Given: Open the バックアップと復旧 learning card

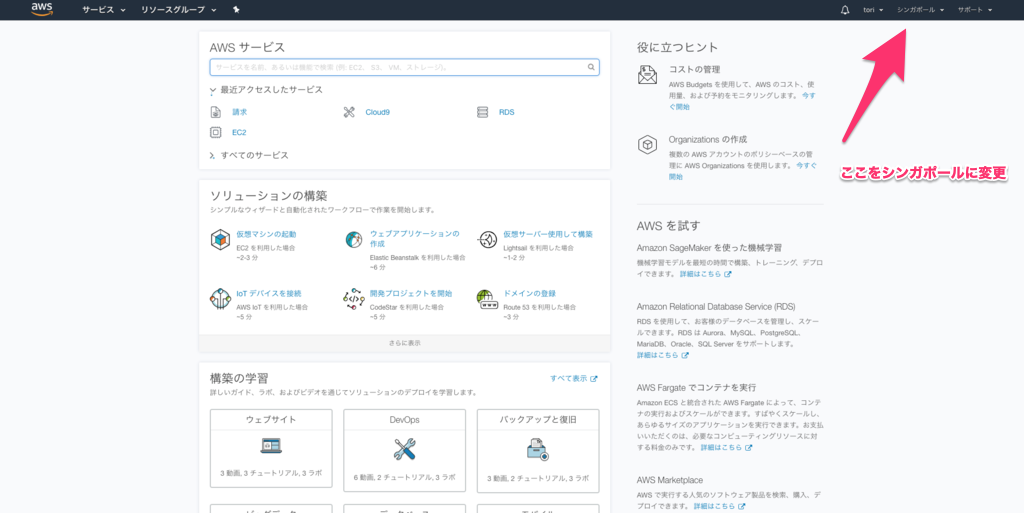Looking at the screenshot, I should (x=538, y=450).
